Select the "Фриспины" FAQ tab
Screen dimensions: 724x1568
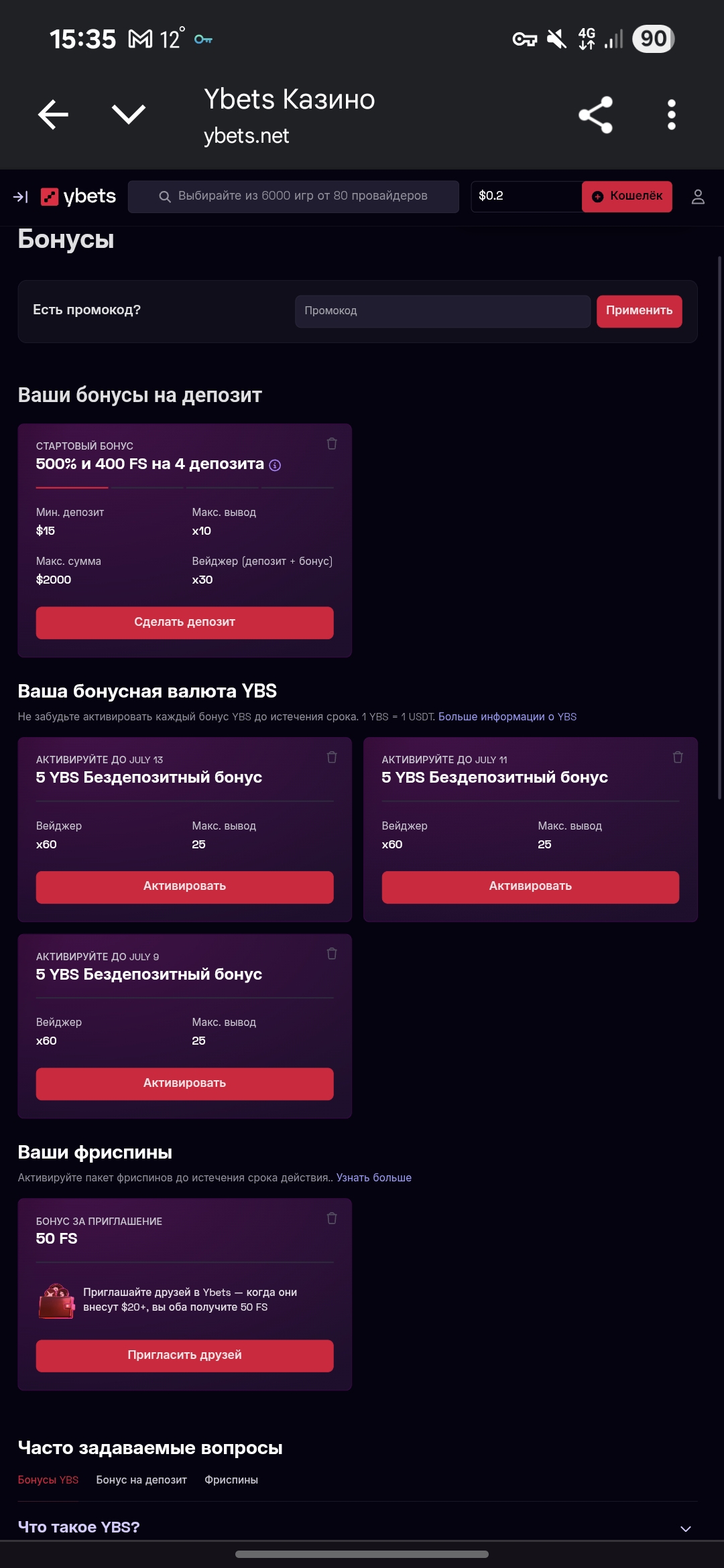point(231,1480)
